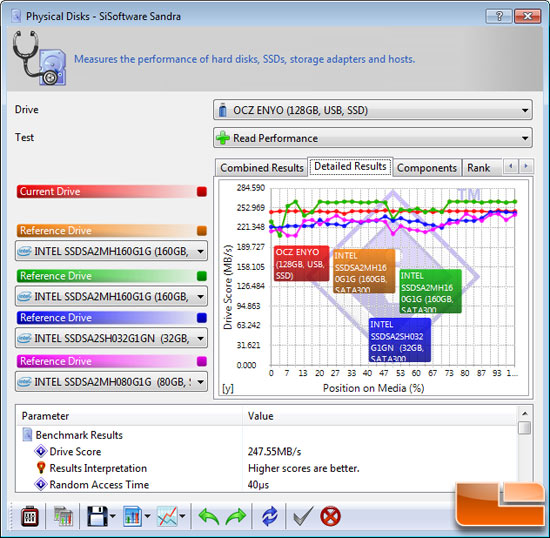Click the [y] axis toggle label
550x538 pixels.
click(x=228, y=388)
